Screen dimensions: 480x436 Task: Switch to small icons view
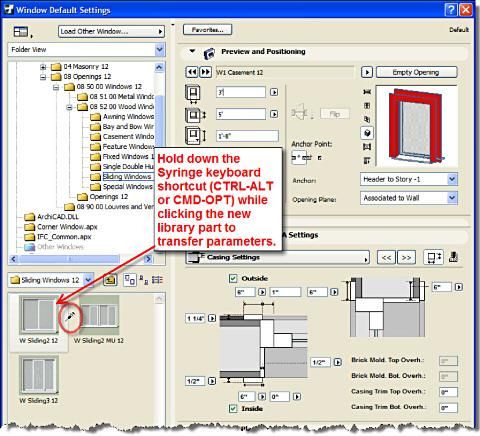coord(144,280)
